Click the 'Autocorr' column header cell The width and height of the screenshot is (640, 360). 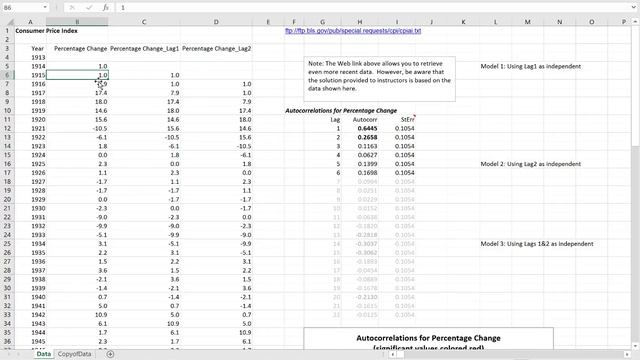tap(365, 120)
